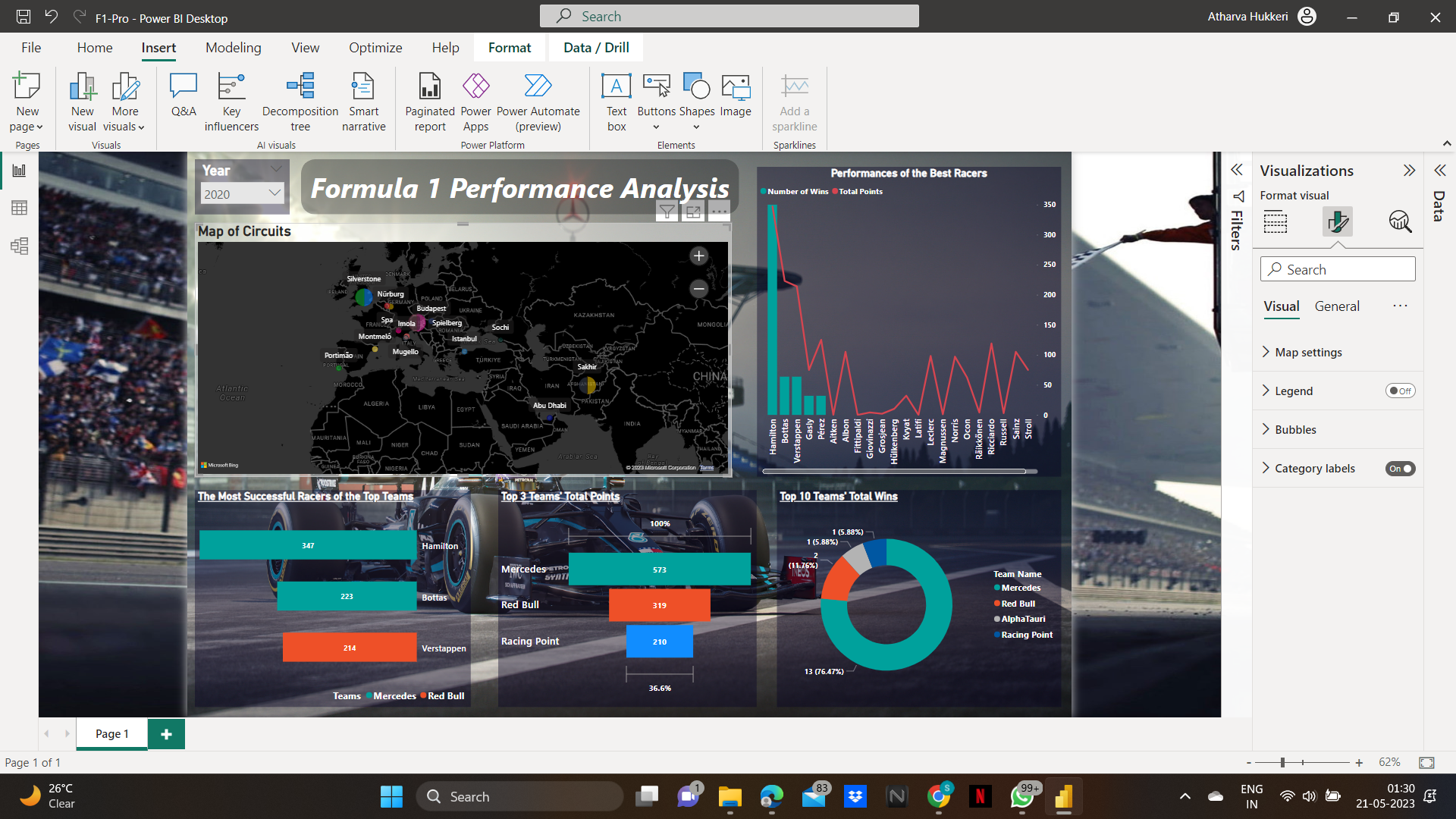The image size is (1456, 819).
Task: Toggle the Legend switch on
Action: tap(1400, 391)
